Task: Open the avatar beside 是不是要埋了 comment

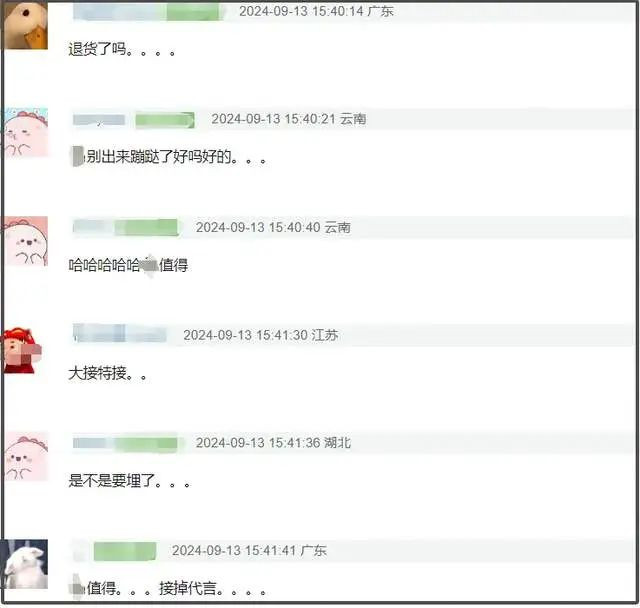Action: (x=25, y=456)
